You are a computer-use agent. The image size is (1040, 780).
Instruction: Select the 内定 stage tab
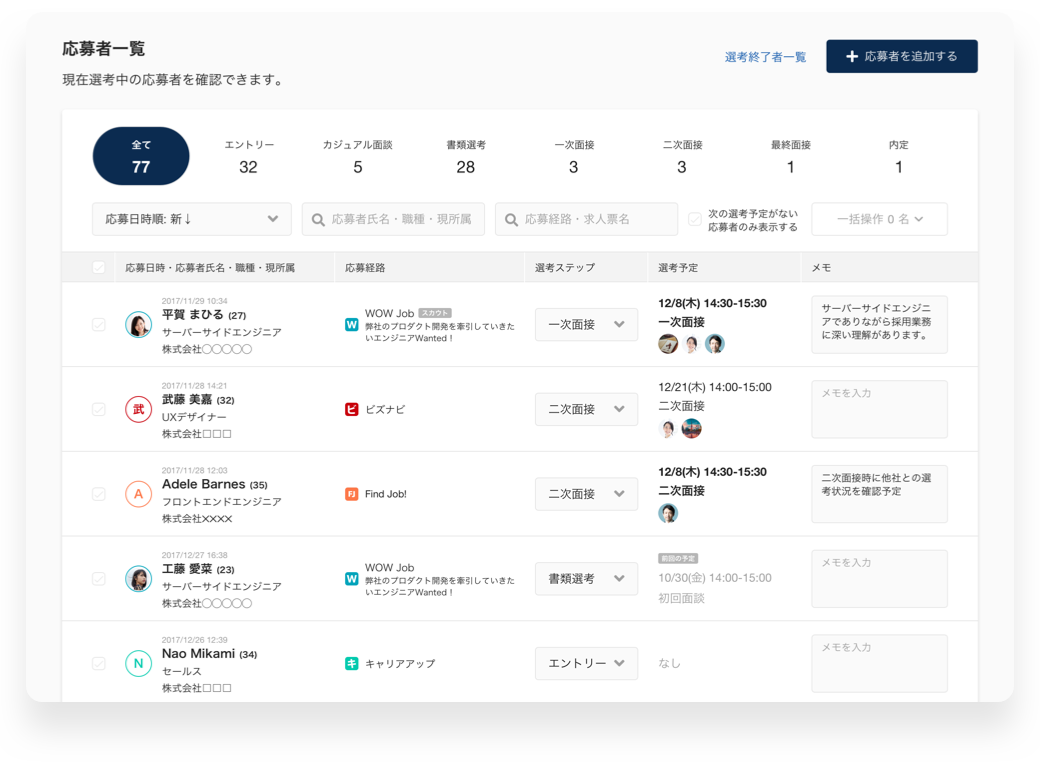pos(897,156)
